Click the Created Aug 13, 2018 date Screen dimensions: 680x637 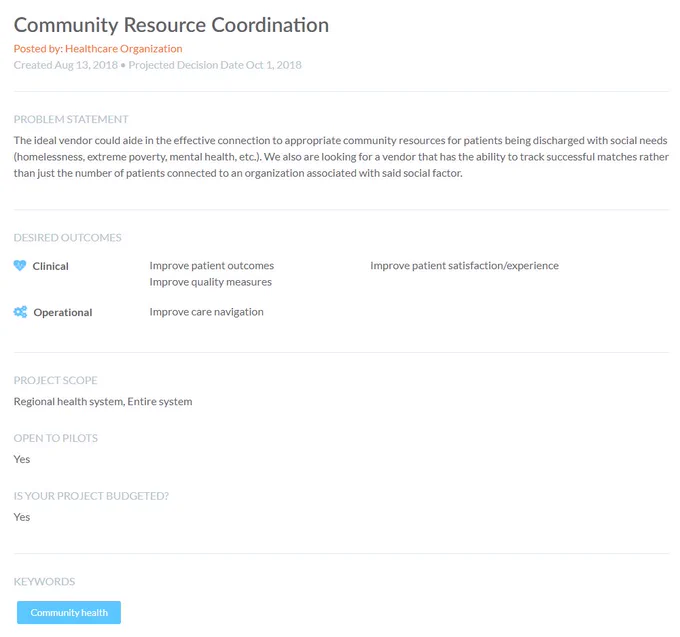click(66, 65)
